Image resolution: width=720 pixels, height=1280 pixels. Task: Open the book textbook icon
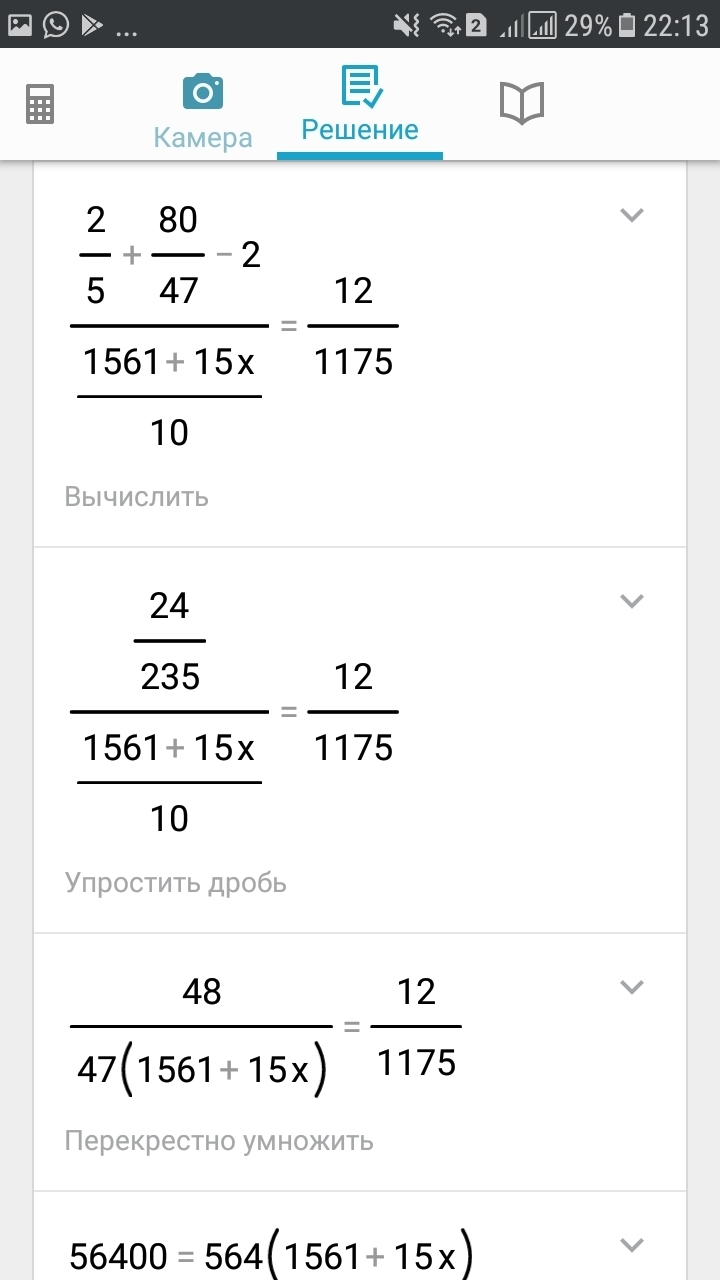(521, 103)
